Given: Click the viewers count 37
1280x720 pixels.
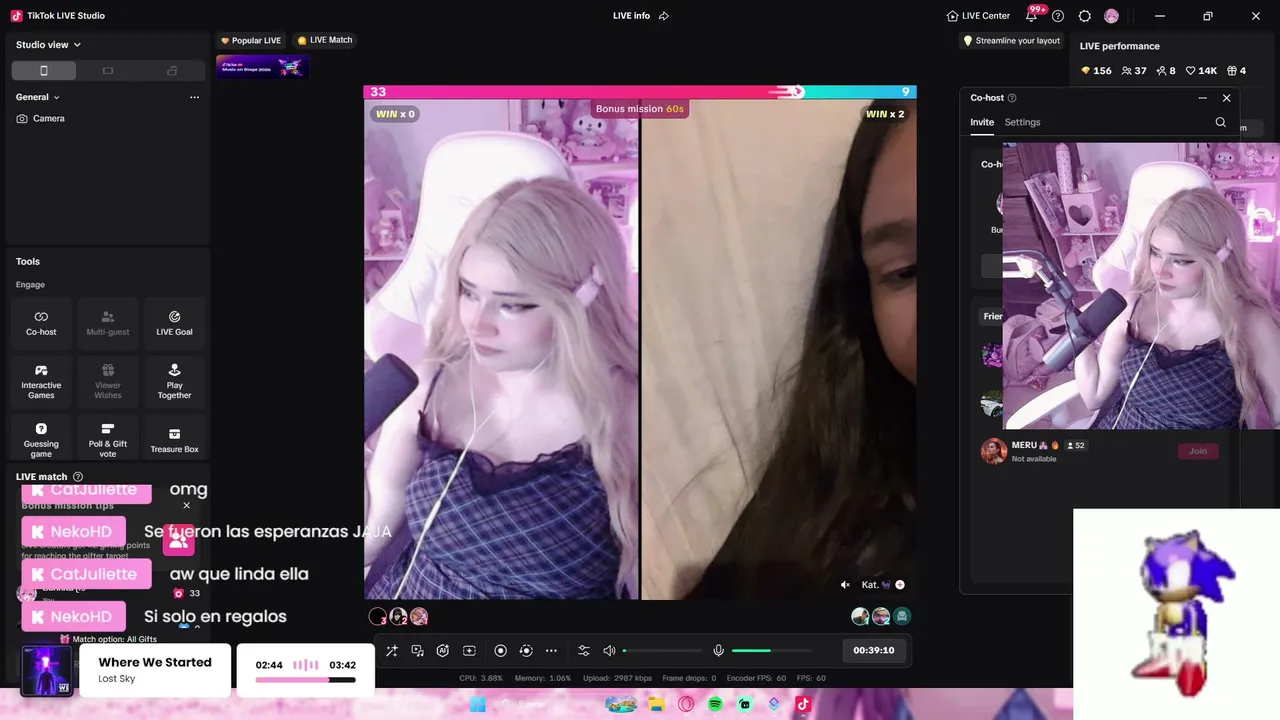Looking at the screenshot, I should coord(1134,71).
